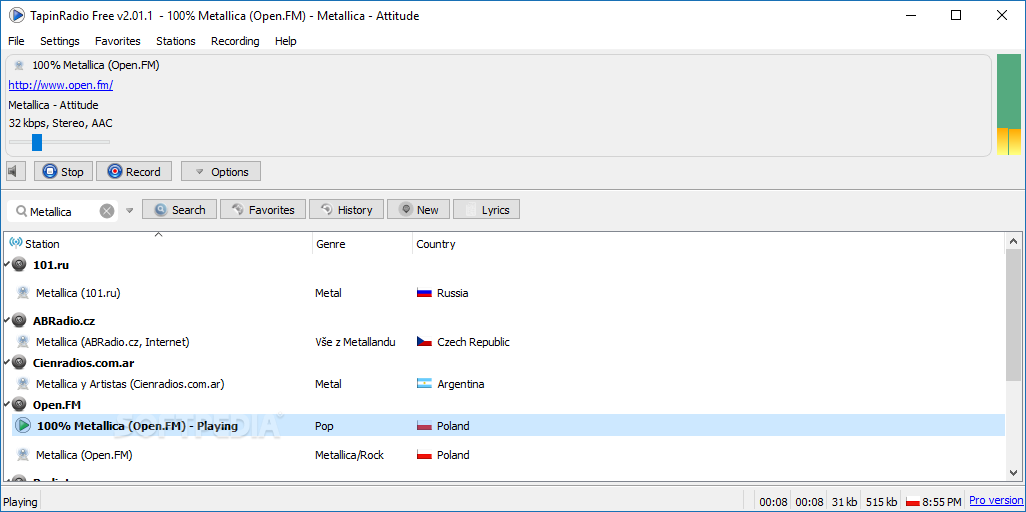Open the Recording menu
The image size is (1026, 512).
(x=235, y=41)
